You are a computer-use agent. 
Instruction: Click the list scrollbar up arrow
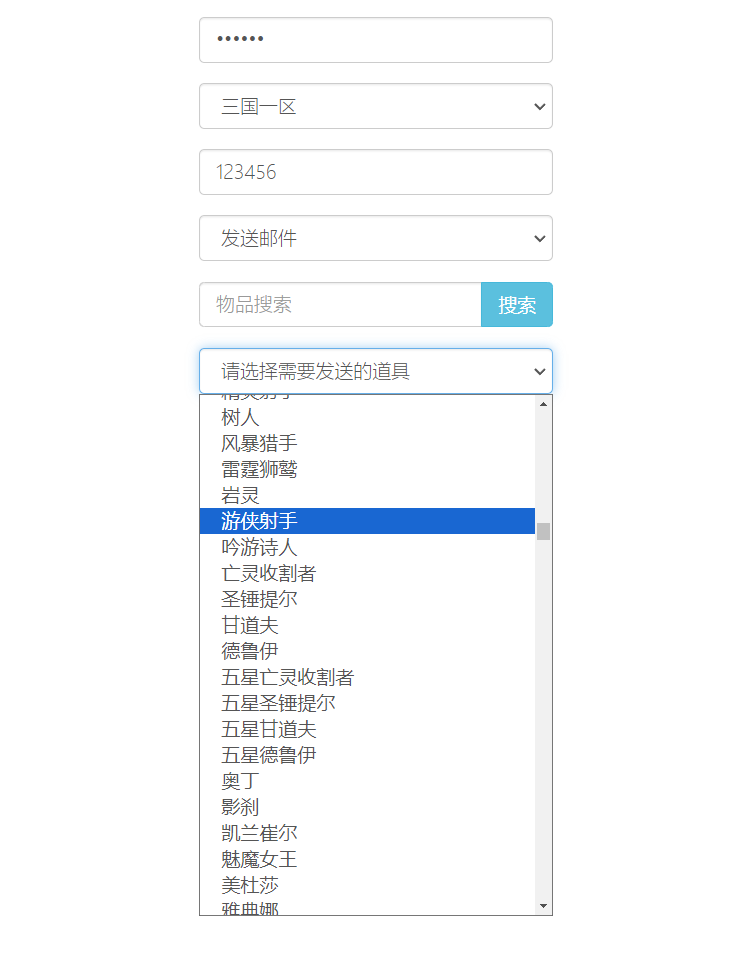(544, 404)
